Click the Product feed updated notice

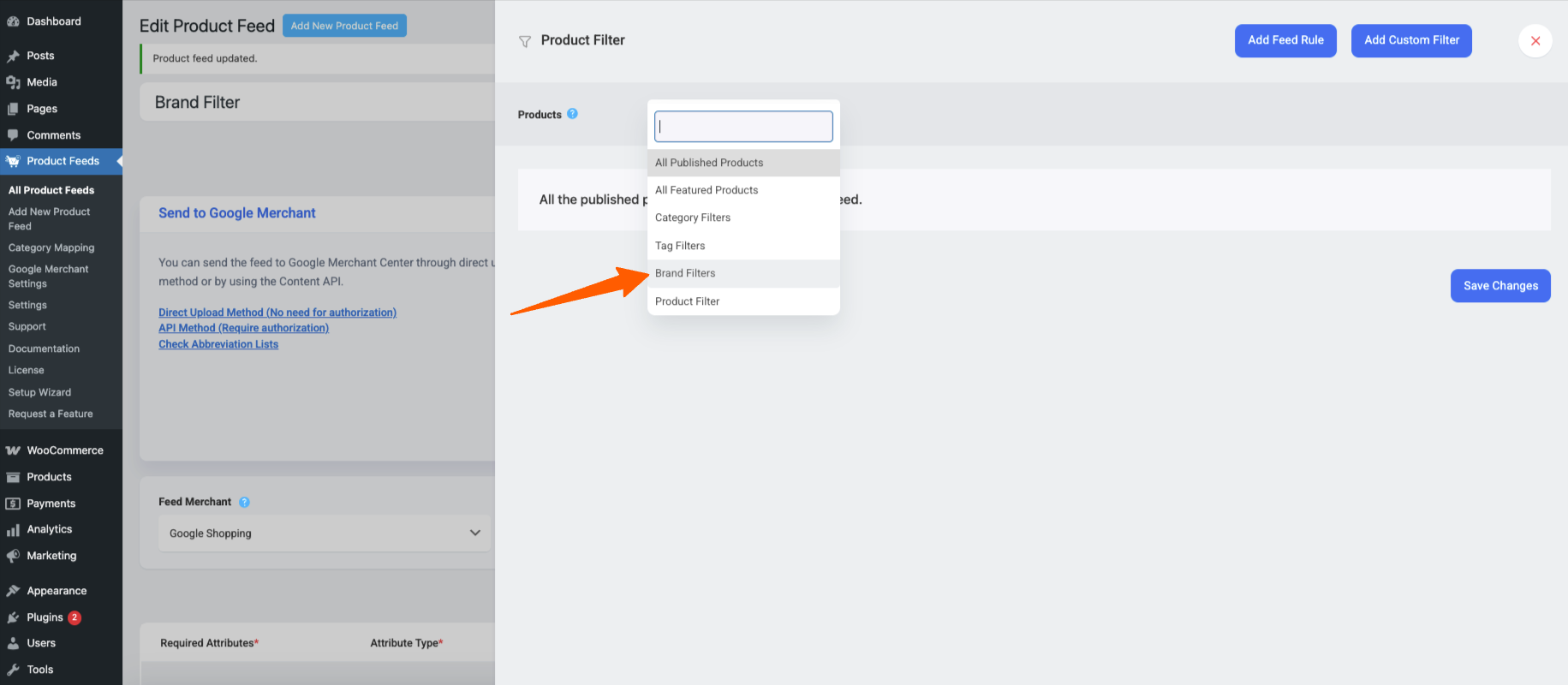coord(205,58)
